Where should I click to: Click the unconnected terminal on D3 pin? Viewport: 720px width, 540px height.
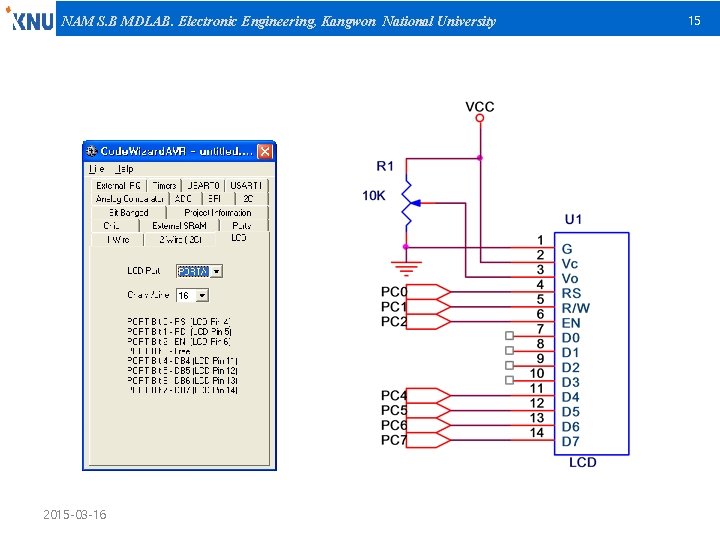coord(509,380)
